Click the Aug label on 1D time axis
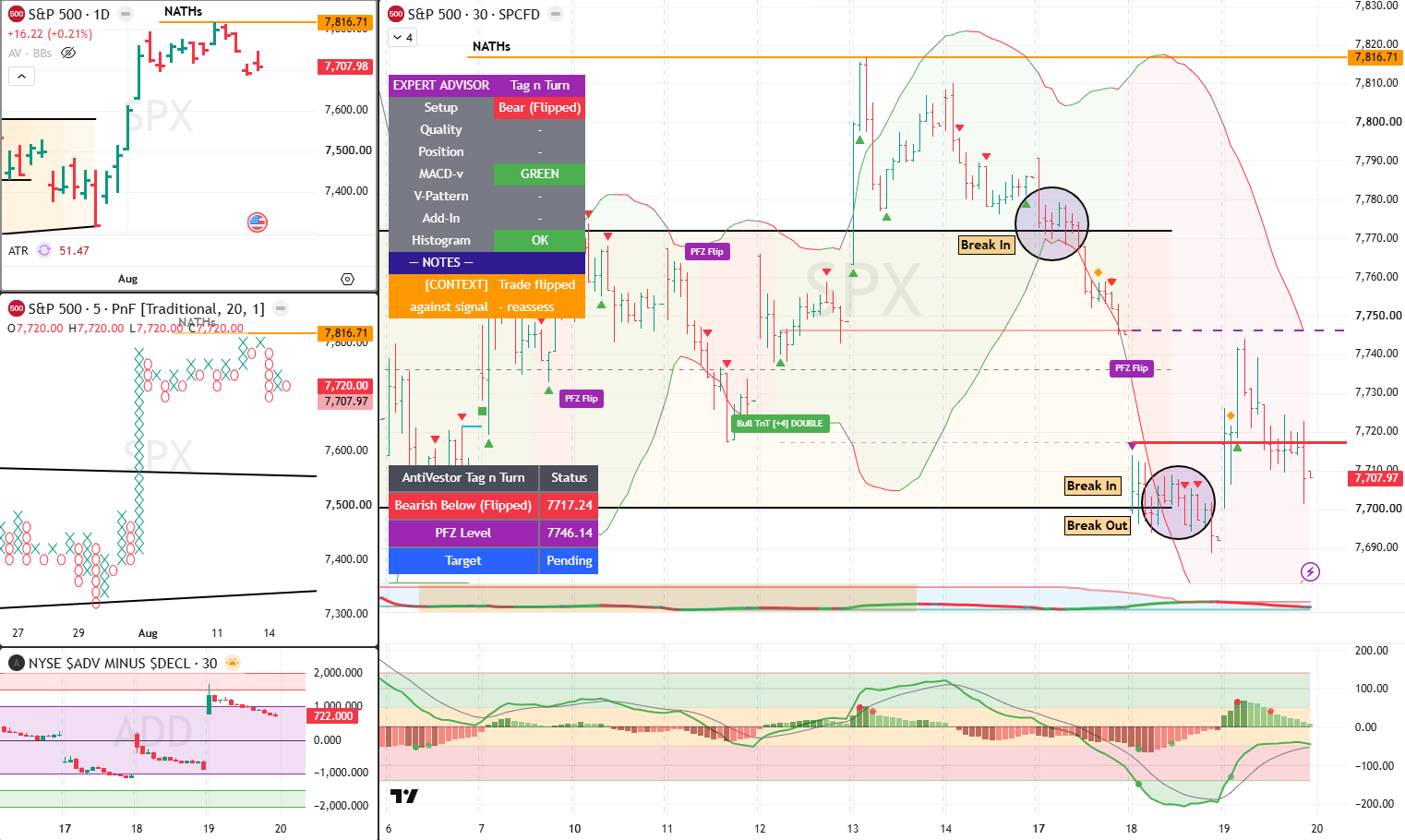1405x840 pixels. tap(127, 279)
